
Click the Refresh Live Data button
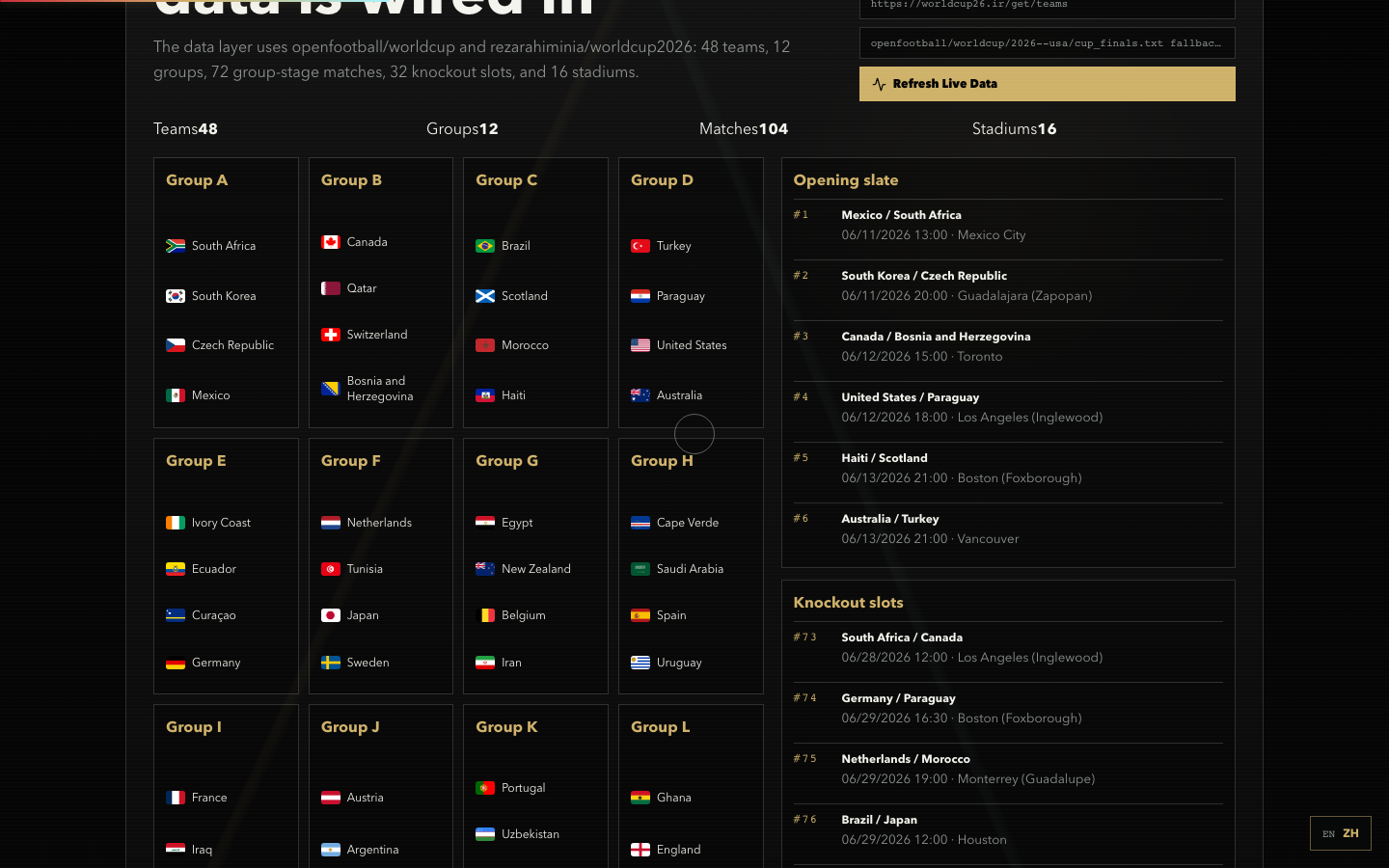1047,84
